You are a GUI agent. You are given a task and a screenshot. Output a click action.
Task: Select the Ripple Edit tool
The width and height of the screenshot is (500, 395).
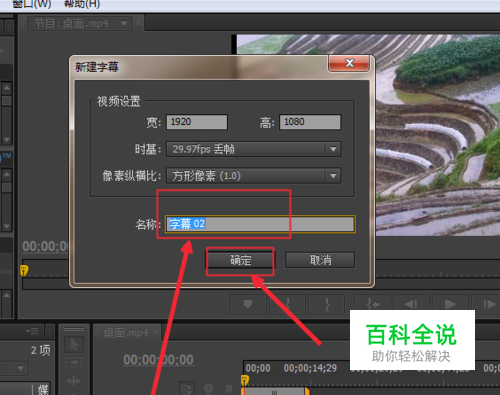point(74,380)
